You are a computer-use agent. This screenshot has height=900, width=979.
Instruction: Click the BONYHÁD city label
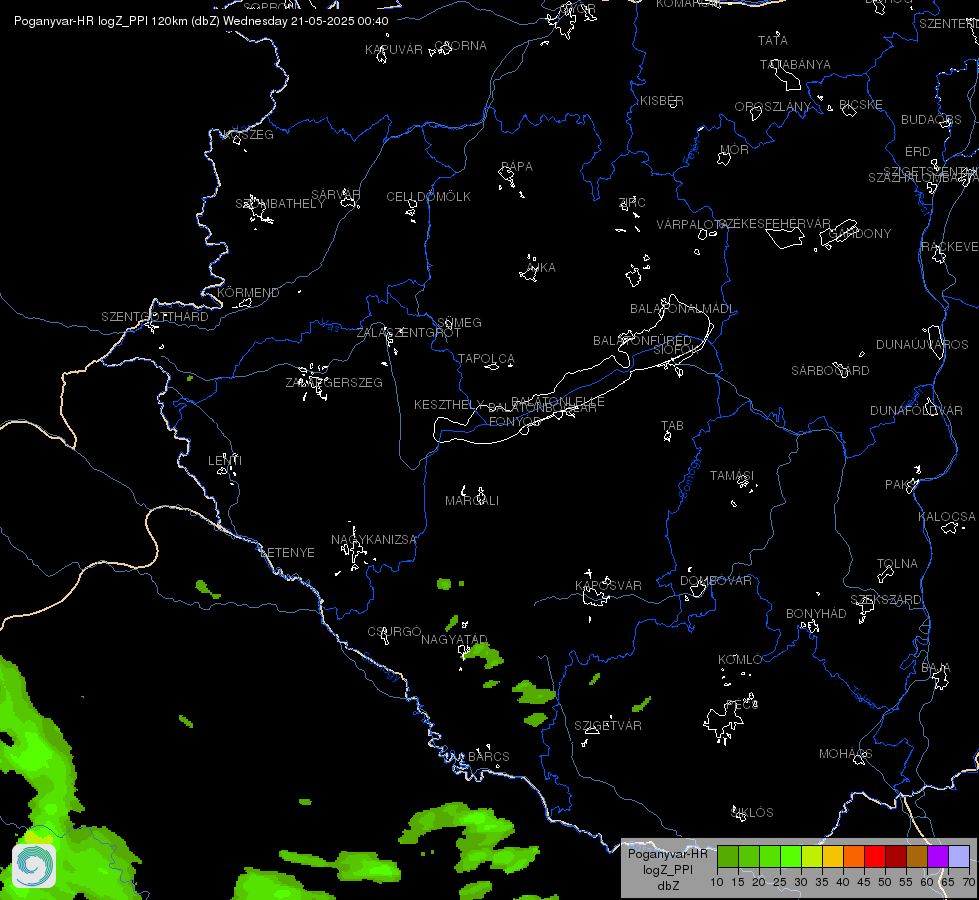tap(816, 614)
